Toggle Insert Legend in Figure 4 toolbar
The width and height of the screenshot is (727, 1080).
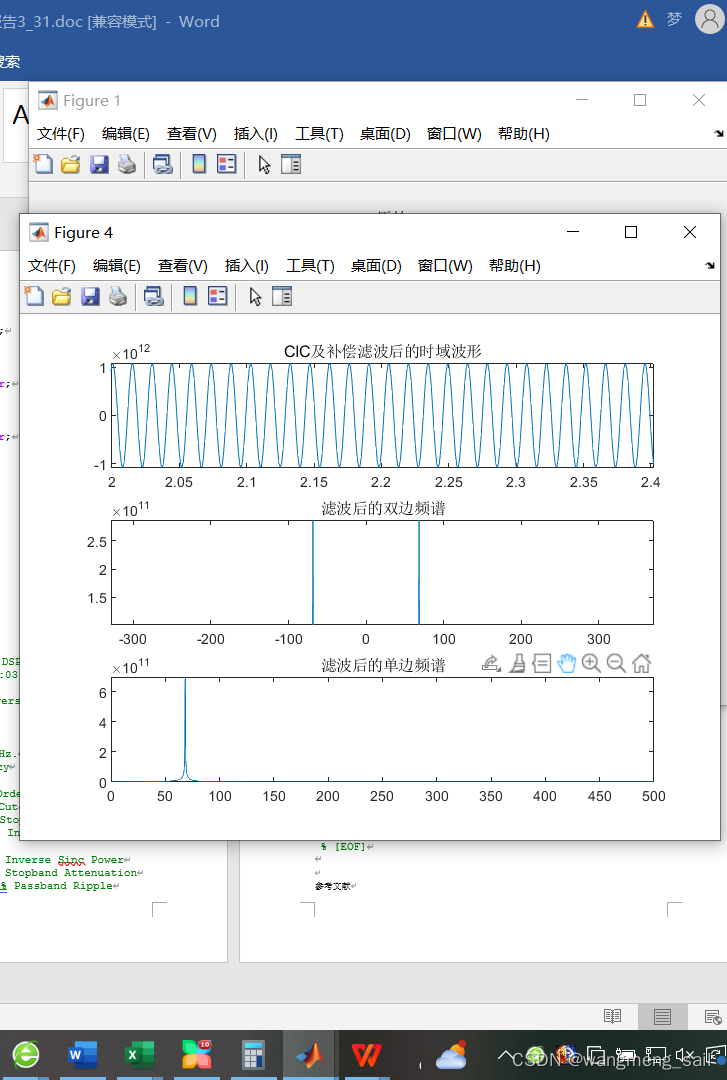coord(217,296)
